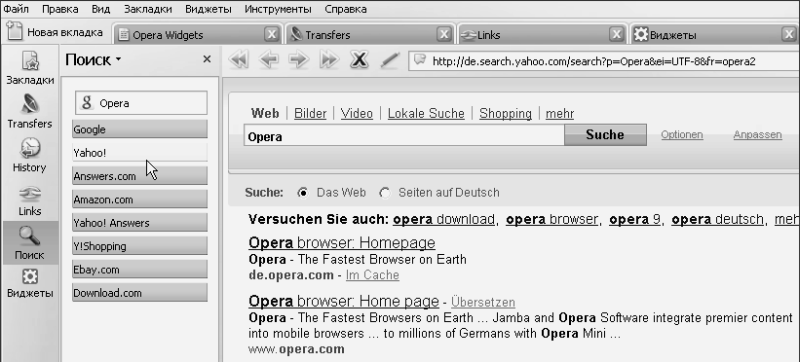
Task: Select the Das Web radio button
Action: 303,193
